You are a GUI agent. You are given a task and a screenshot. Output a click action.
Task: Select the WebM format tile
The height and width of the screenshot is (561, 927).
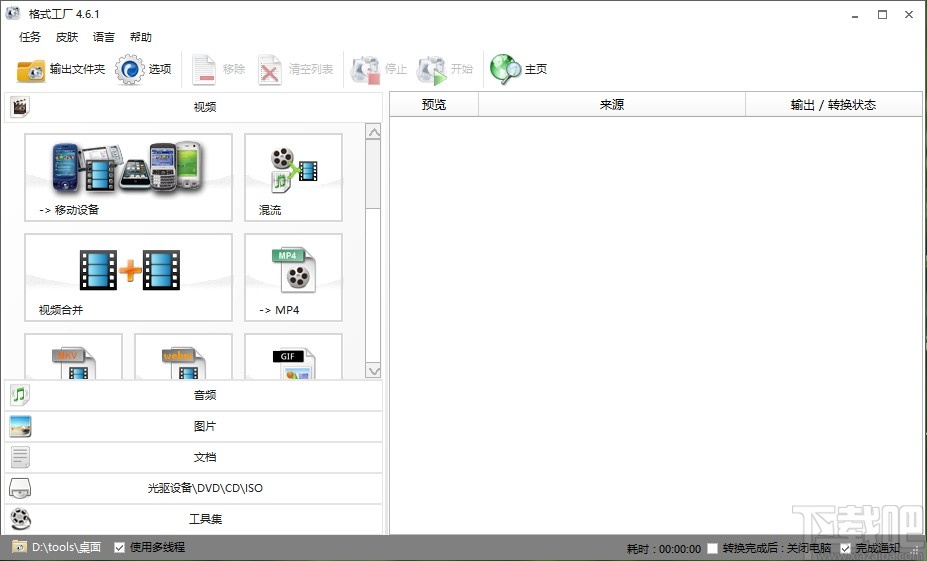183,356
